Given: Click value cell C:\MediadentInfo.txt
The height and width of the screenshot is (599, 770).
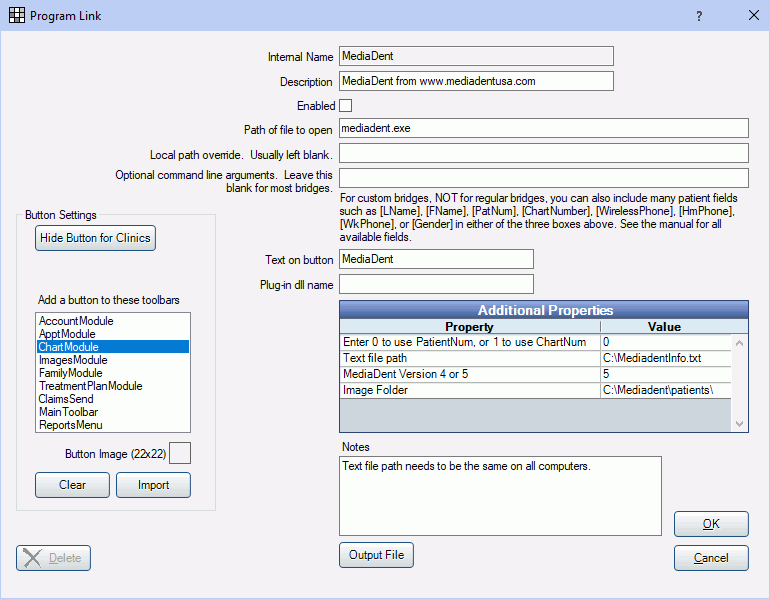Looking at the screenshot, I should 665,358.
